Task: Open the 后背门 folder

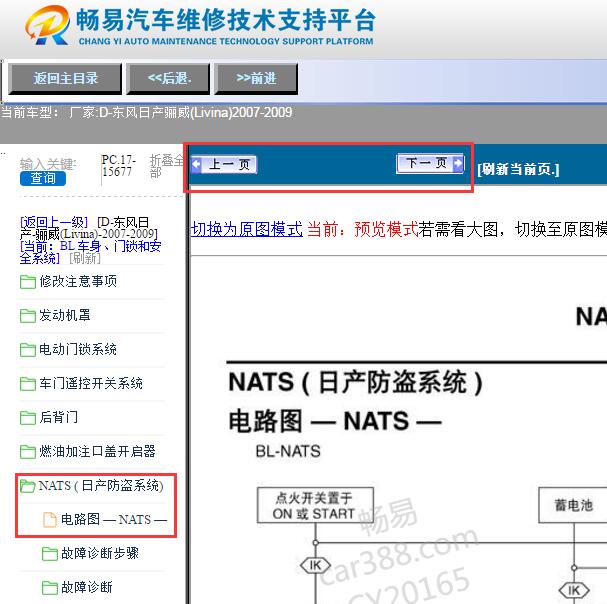Action: tap(58, 417)
